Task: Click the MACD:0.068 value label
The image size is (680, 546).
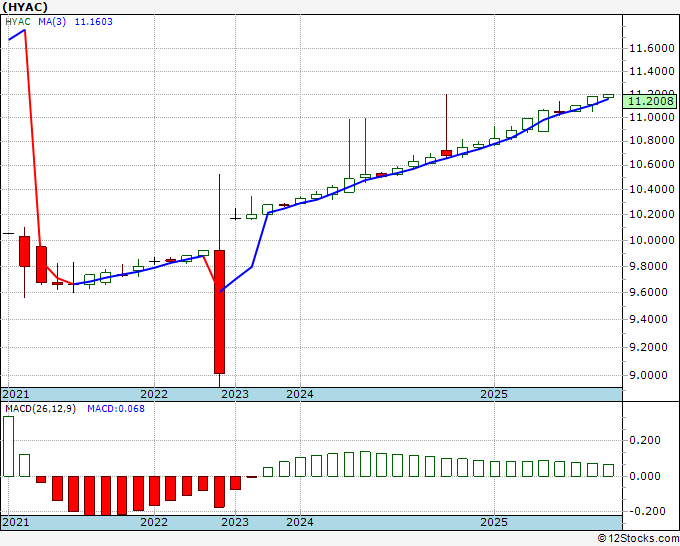Action: click(116, 409)
